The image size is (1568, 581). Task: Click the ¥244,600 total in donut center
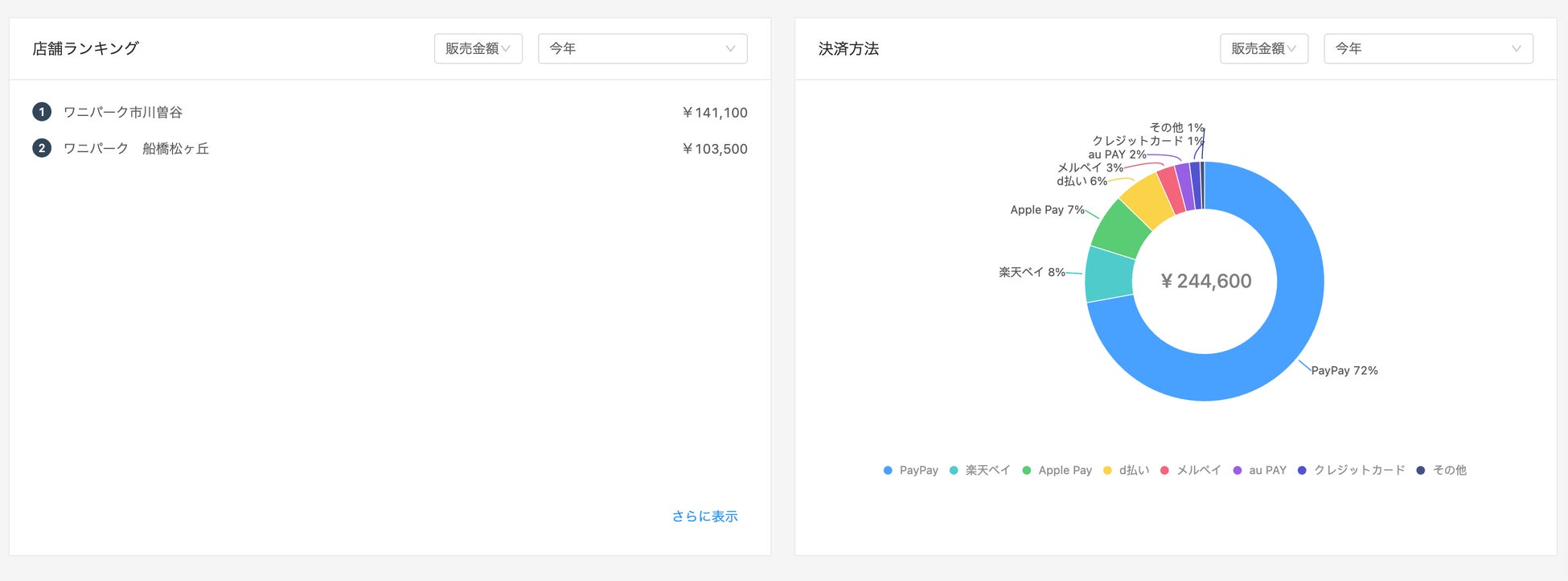point(1205,281)
